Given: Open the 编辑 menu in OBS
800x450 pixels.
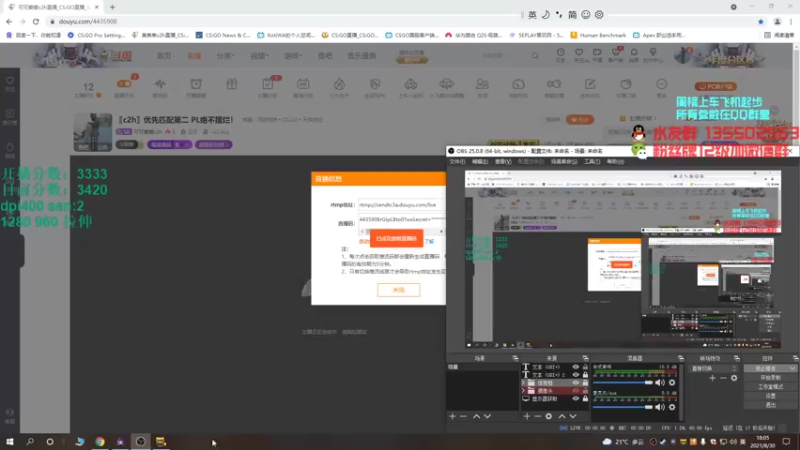Looking at the screenshot, I should 480,162.
